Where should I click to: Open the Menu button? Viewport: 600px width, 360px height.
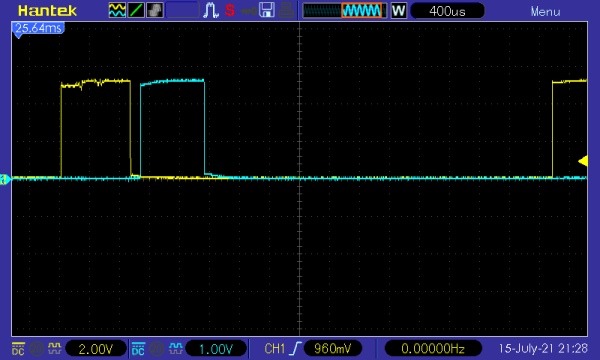[545, 11]
